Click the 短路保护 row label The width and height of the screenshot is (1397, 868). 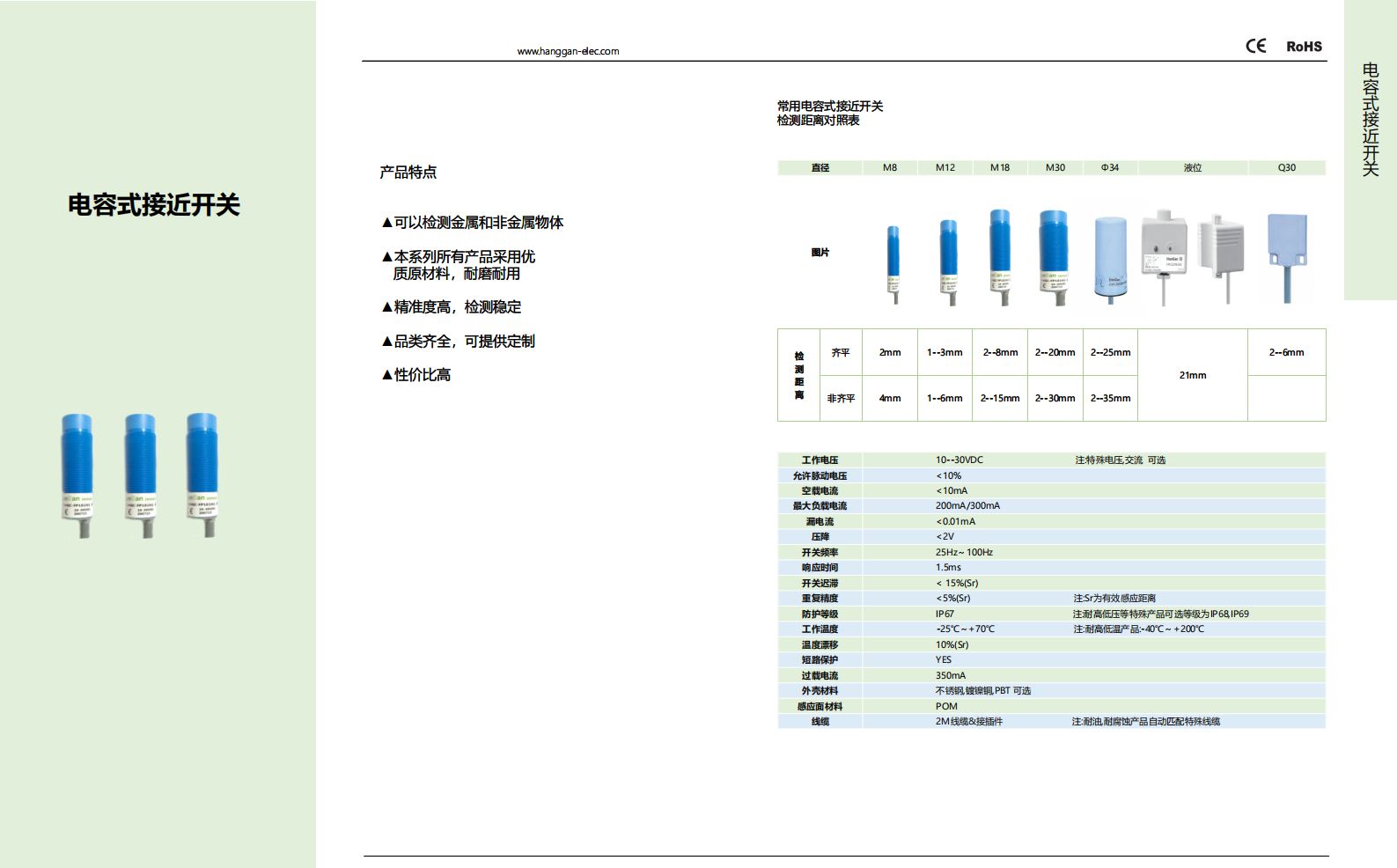820,660
